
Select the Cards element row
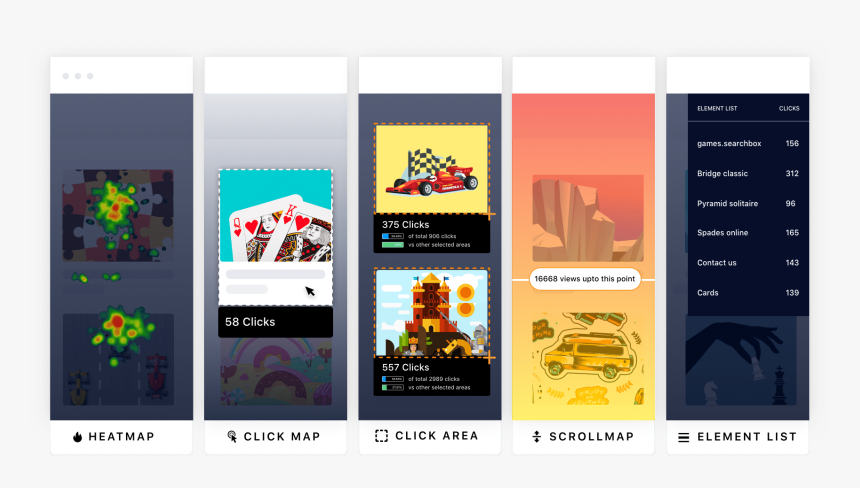click(748, 293)
